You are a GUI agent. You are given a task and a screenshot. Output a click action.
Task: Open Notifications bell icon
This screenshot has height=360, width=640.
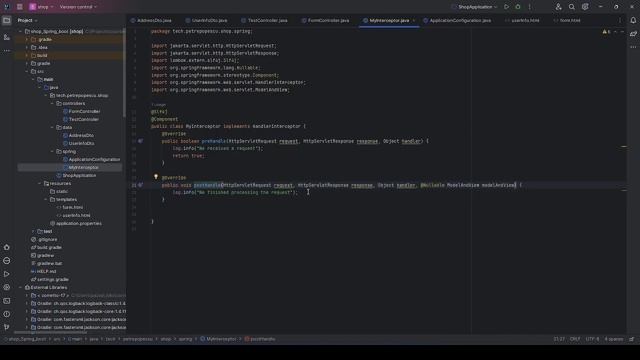pyautogui.click(x=633, y=20)
